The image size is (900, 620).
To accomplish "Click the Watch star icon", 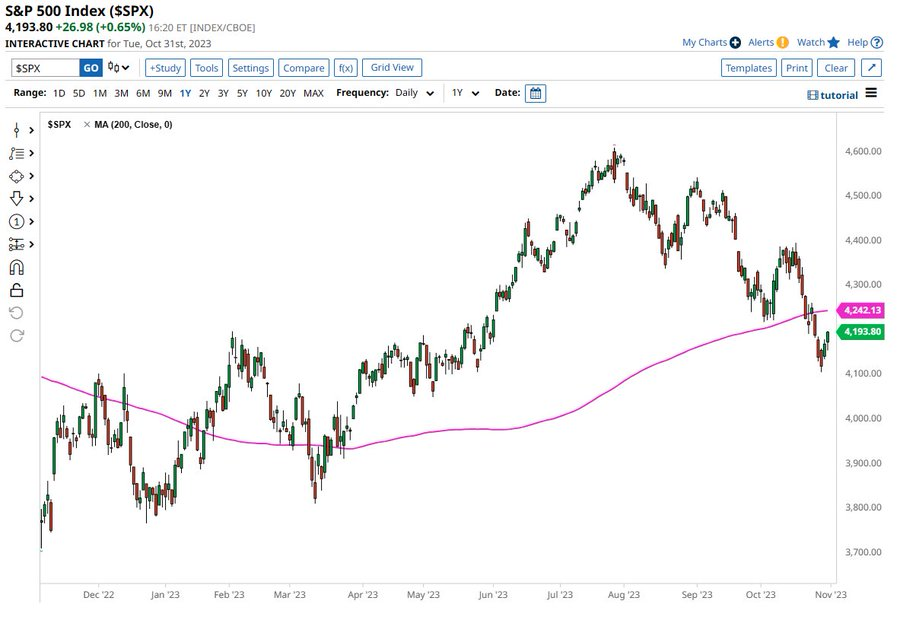I will (834, 43).
